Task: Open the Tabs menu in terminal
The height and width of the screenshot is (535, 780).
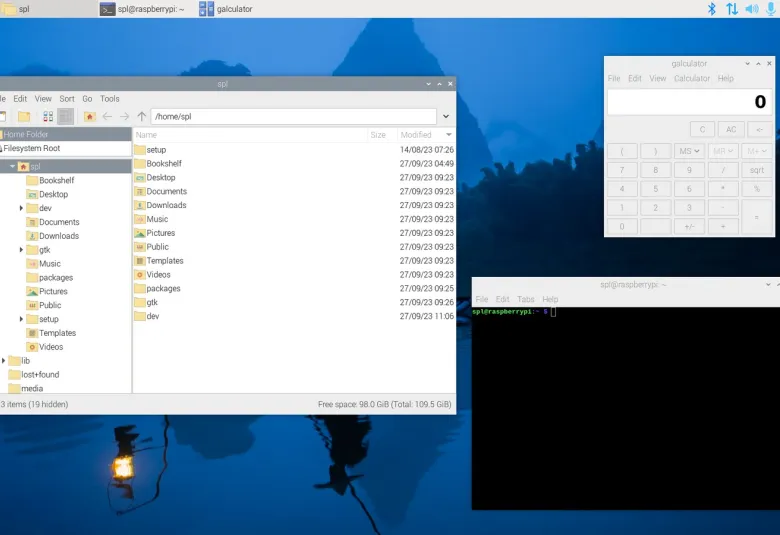Action: [525, 299]
